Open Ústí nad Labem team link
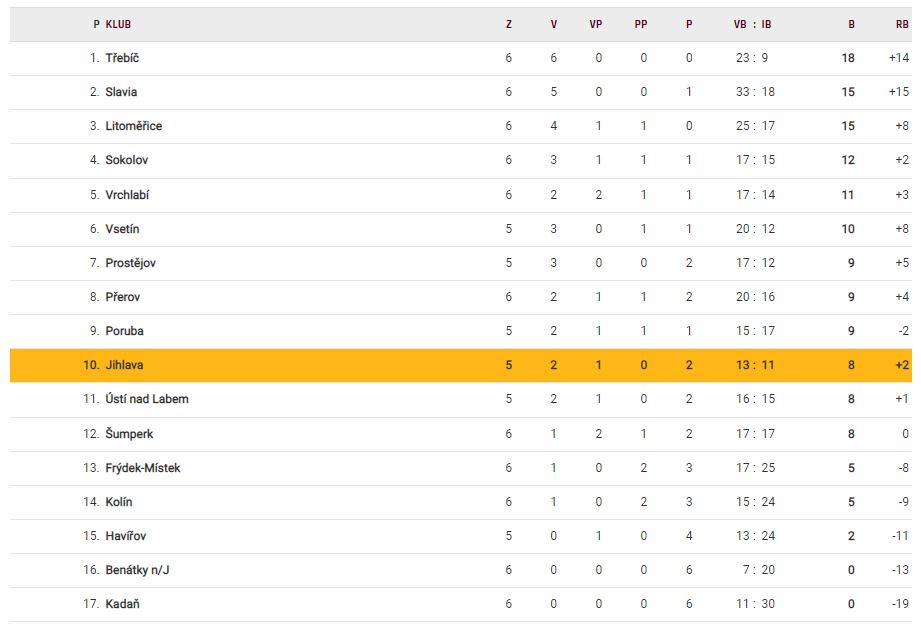Screen dimensions: 921x624 pos(146,399)
